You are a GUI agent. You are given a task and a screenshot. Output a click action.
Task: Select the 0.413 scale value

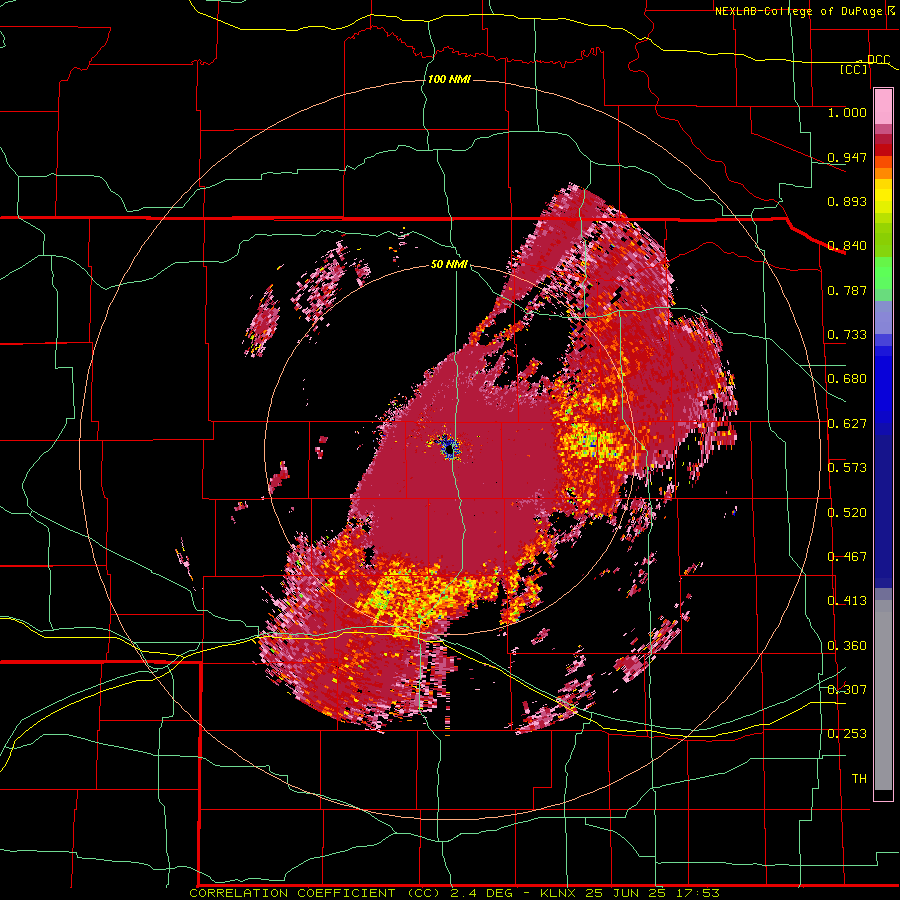[847, 601]
